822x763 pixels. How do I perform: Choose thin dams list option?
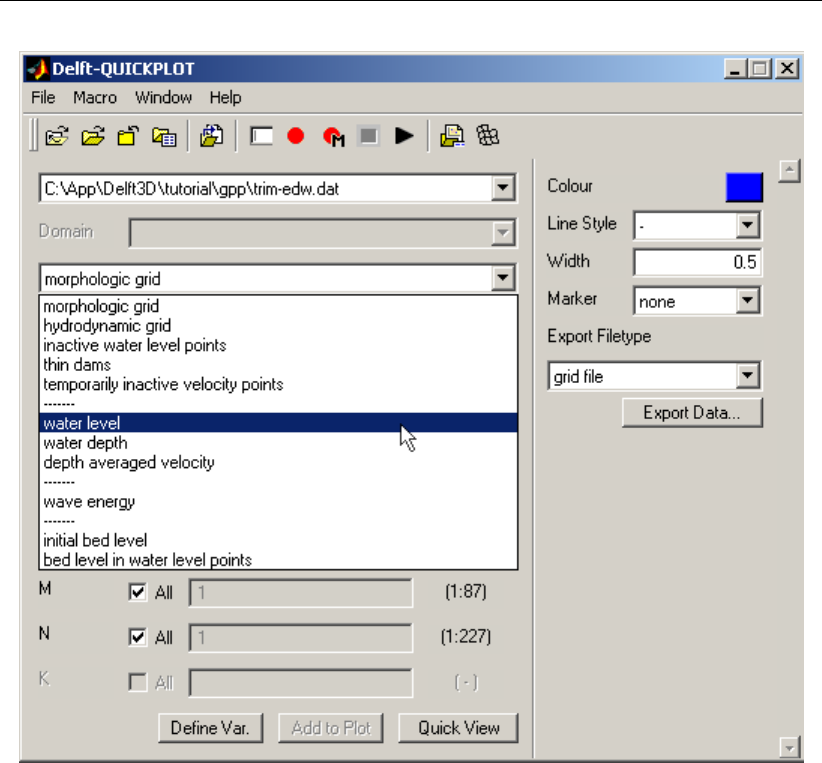click(278, 364)
